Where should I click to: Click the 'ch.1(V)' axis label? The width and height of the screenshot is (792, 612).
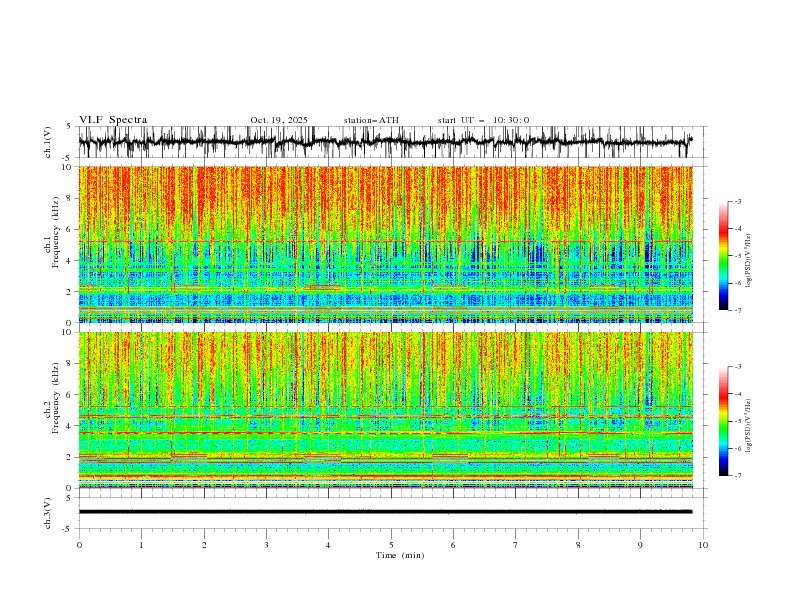[x=48, y=142]
